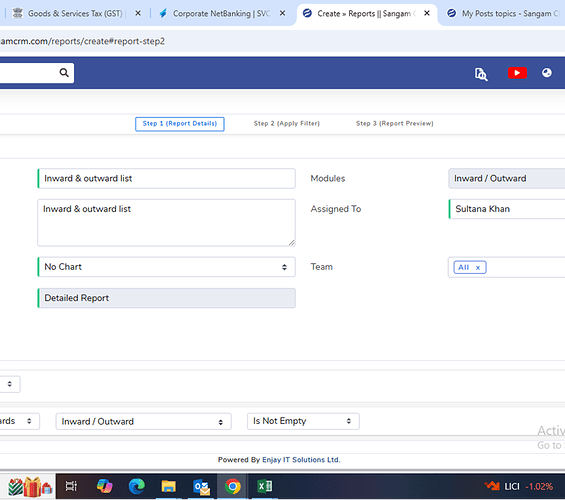Click the Task View taskbar icon
Screen dimensions: 565x500
pyautogui.click(x=71, y=486)
